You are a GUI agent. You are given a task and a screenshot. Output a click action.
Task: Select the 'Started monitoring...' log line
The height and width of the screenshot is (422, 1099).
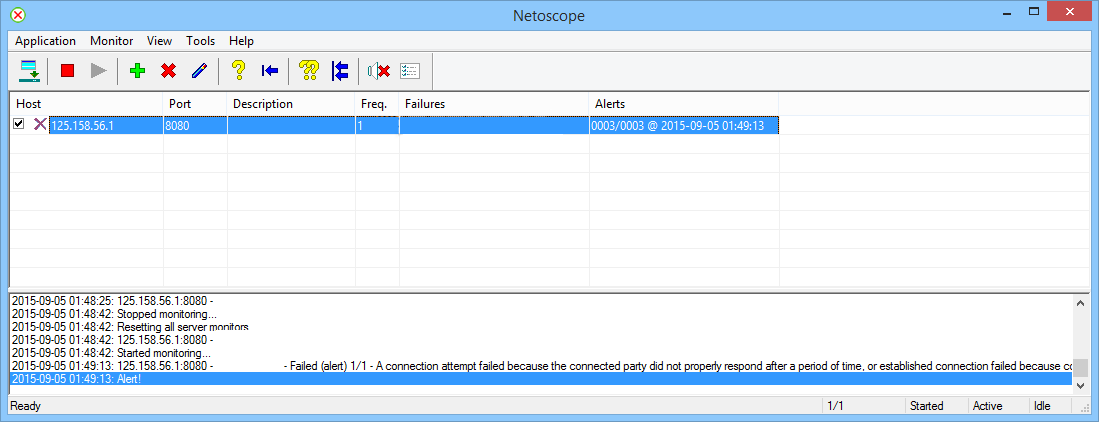541,353
